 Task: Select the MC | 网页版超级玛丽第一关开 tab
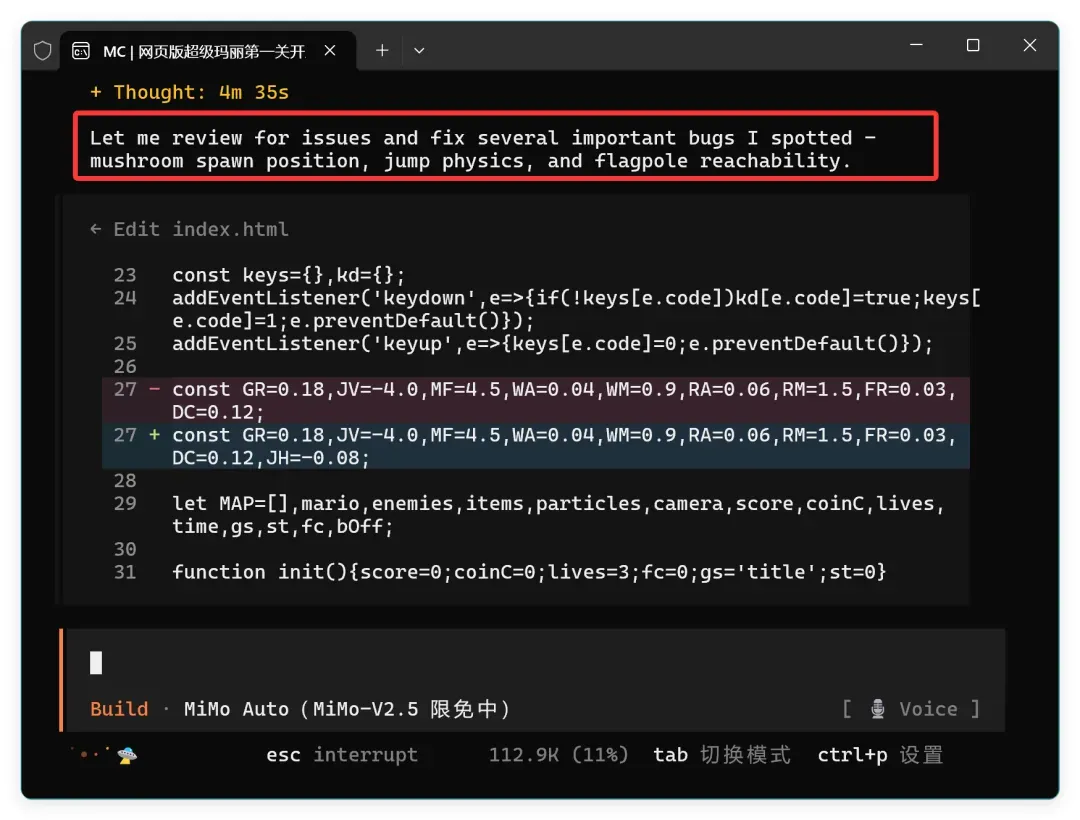pos(208,51)
